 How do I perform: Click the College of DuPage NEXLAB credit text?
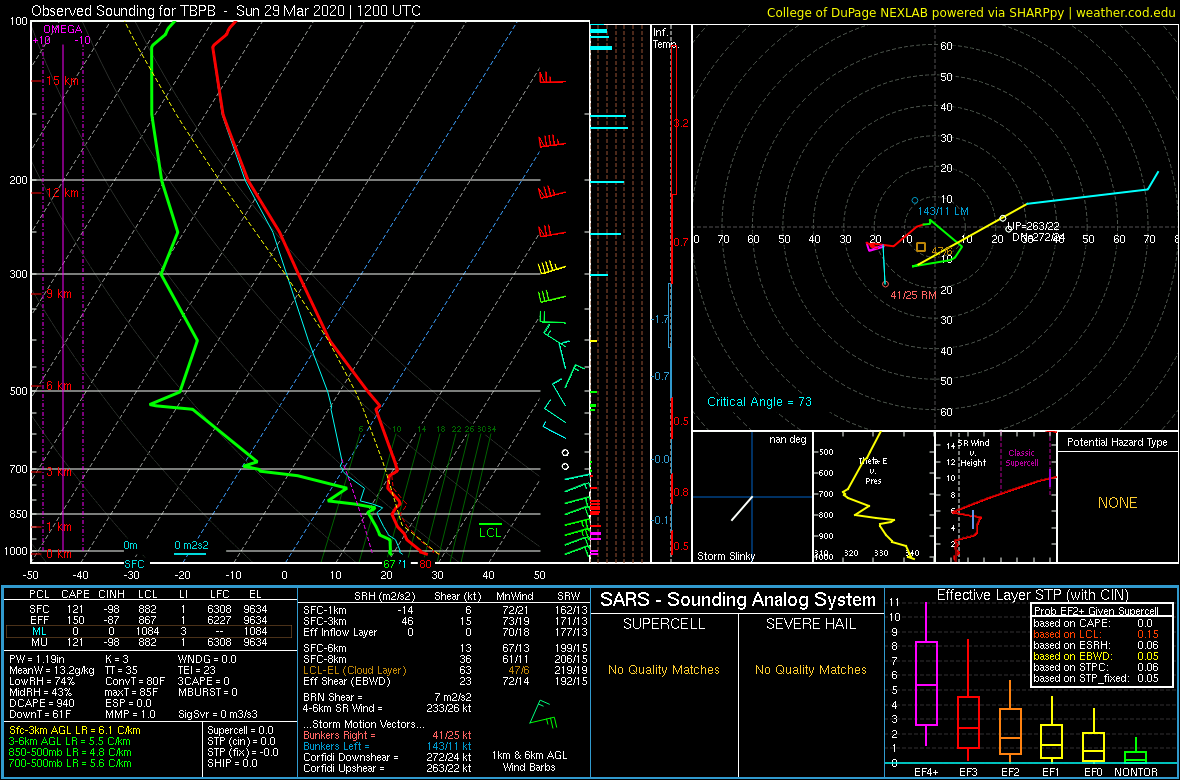(970, 11)
